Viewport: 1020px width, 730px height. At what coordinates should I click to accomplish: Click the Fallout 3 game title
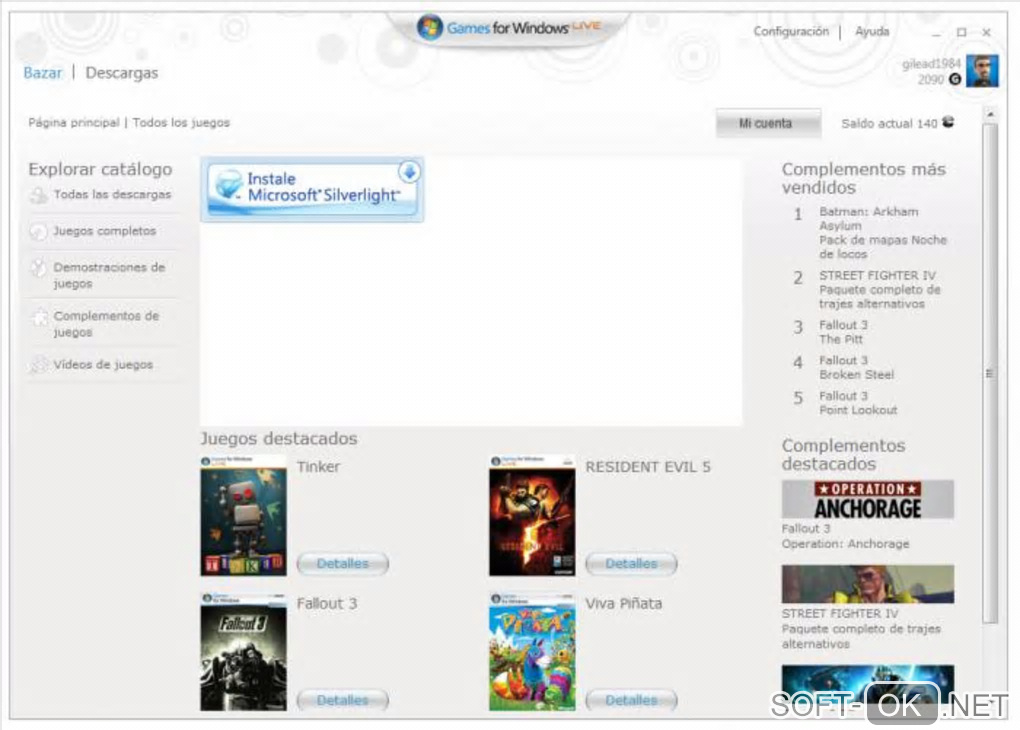click(327, 603)
